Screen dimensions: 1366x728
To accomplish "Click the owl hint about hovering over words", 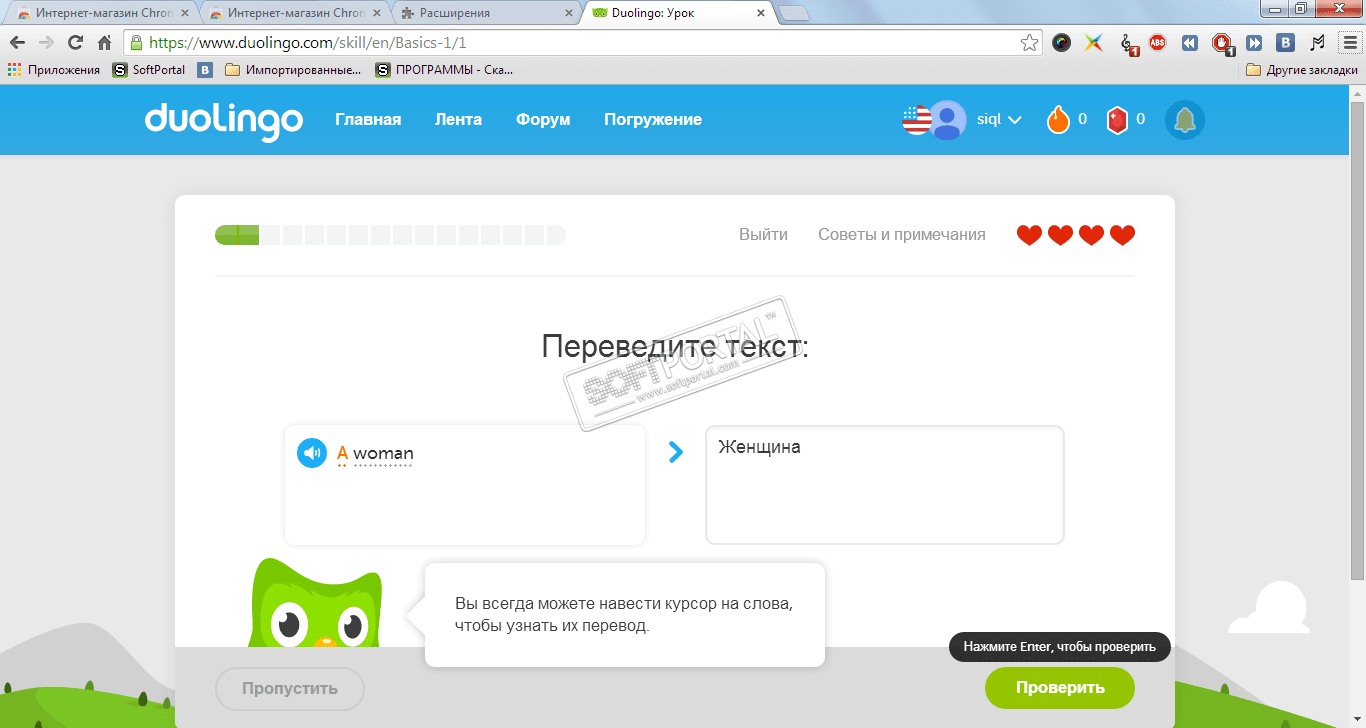I will (x=624, y=615).
